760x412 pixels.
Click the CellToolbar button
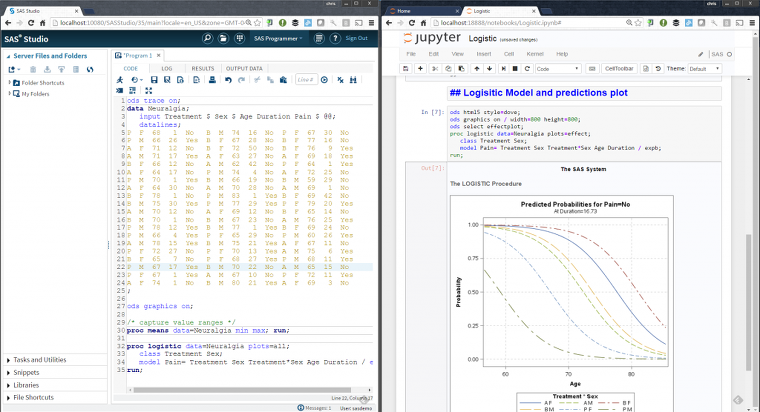tap(620, 68)
